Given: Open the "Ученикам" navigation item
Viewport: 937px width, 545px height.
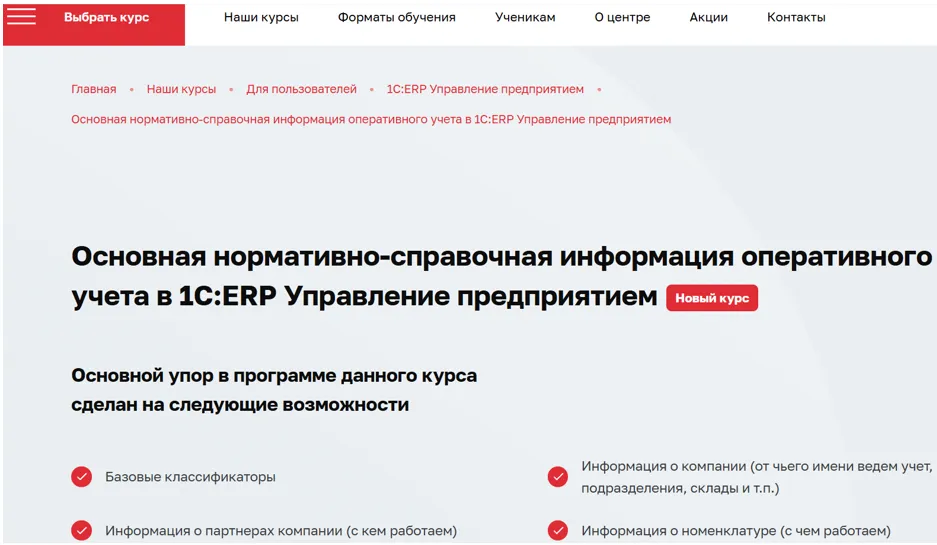Looking at the screenshot, I should coord(525,18).
